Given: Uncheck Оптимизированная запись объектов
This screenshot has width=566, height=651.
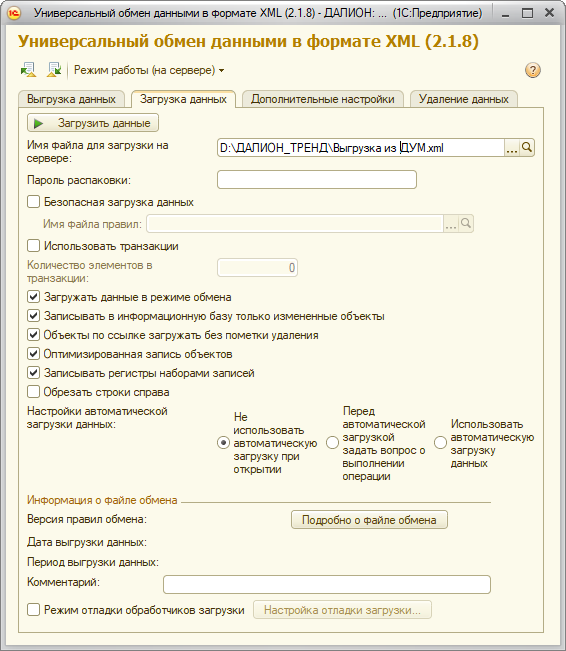Looking at the screenshot, I should click(33, 354).
